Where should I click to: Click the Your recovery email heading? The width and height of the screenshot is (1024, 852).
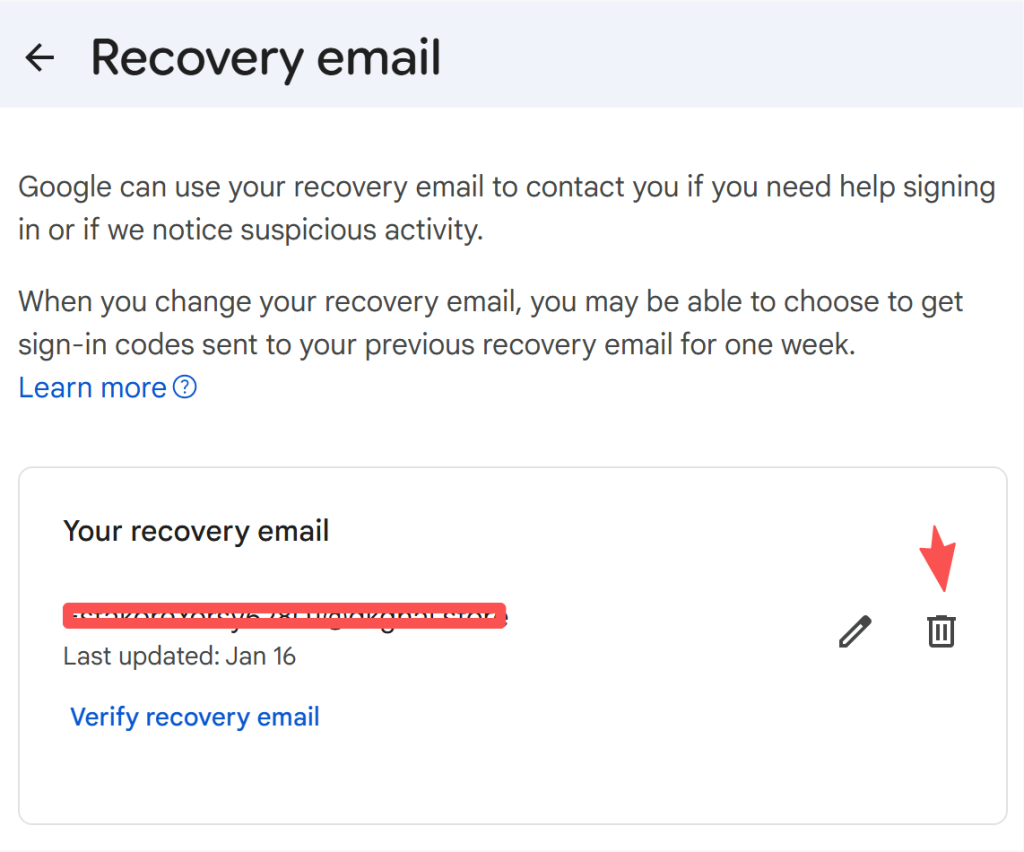tap(196, 530)
